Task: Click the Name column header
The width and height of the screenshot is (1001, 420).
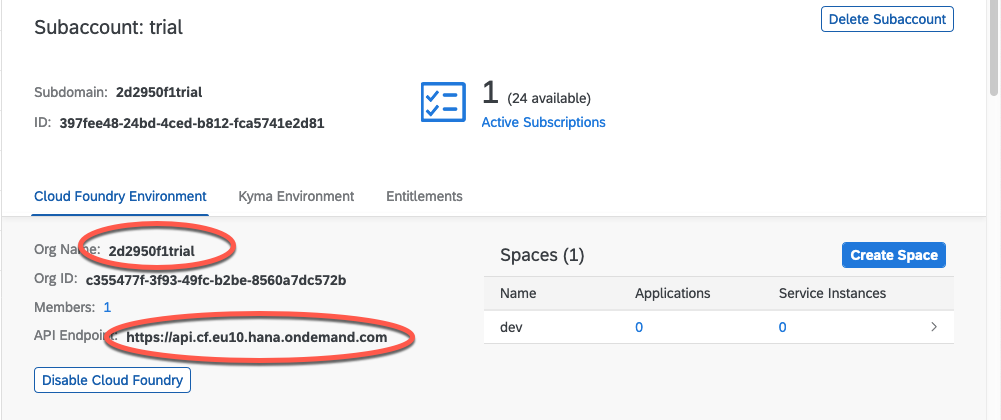Action: click(518, 293)
